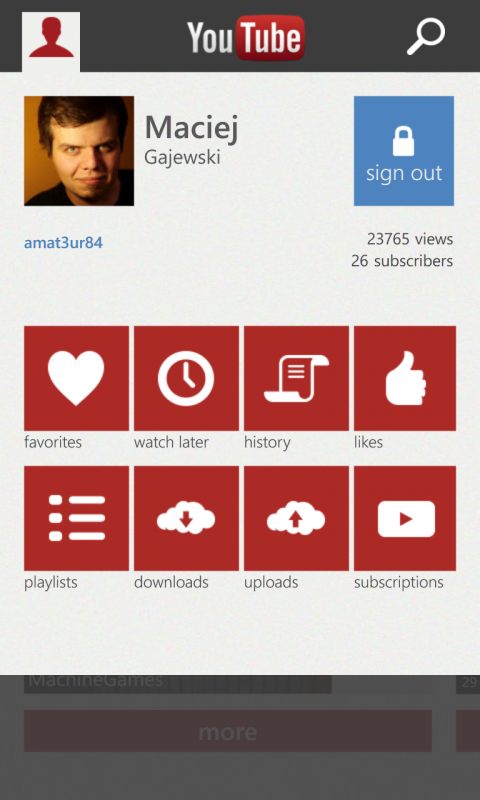Tap the profile photo thumbnail
The image size is (480, 800).
[x=79, y=151]
